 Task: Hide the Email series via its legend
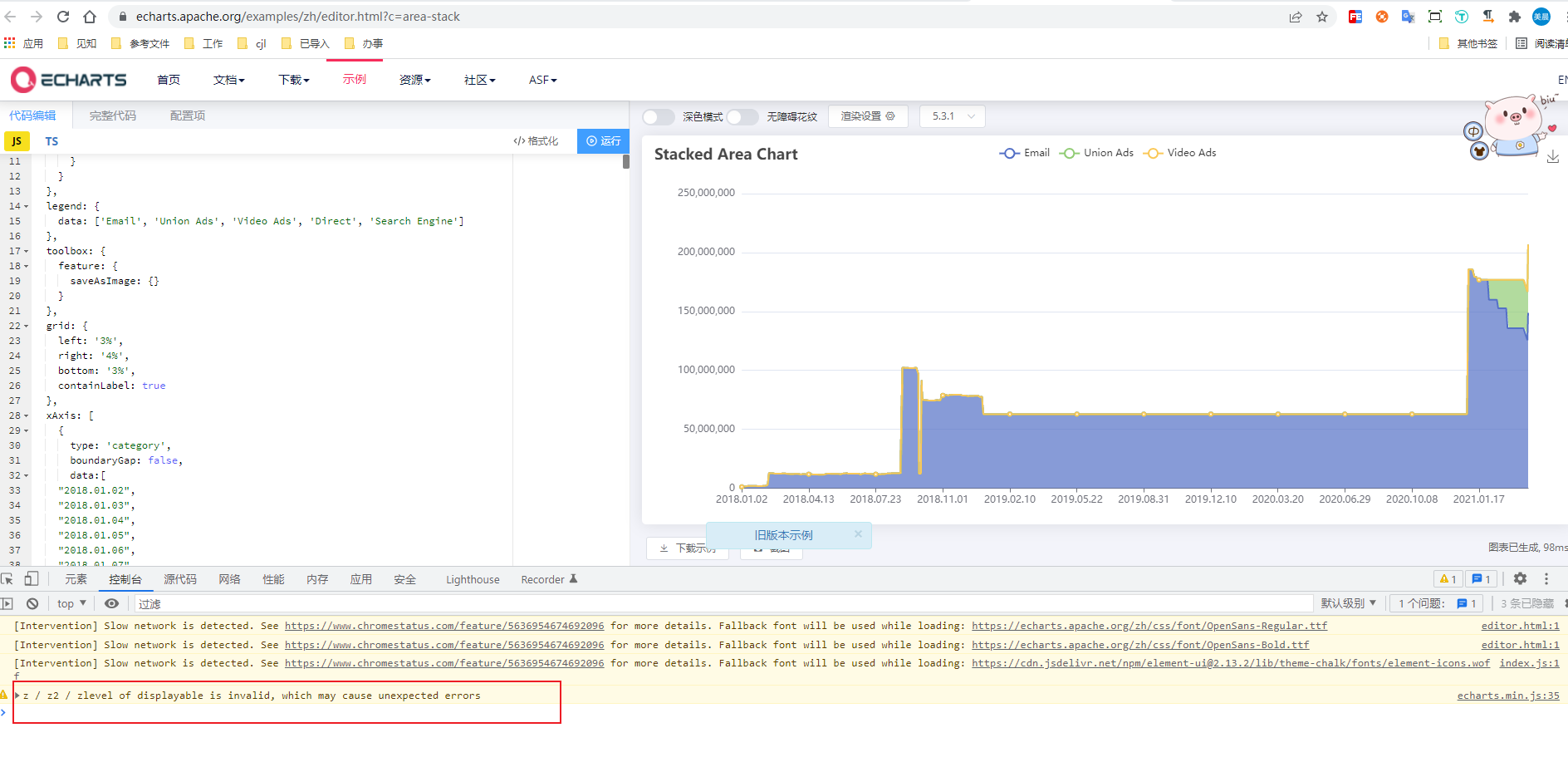[1025, 153]
